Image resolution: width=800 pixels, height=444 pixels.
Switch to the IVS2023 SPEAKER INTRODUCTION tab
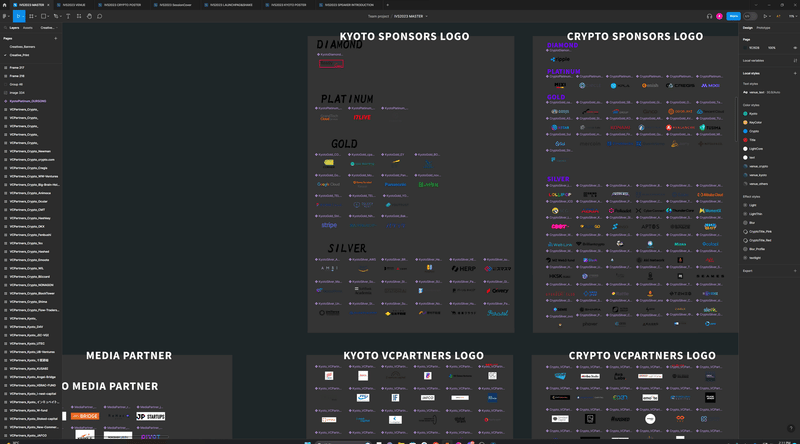pos(349,5)
